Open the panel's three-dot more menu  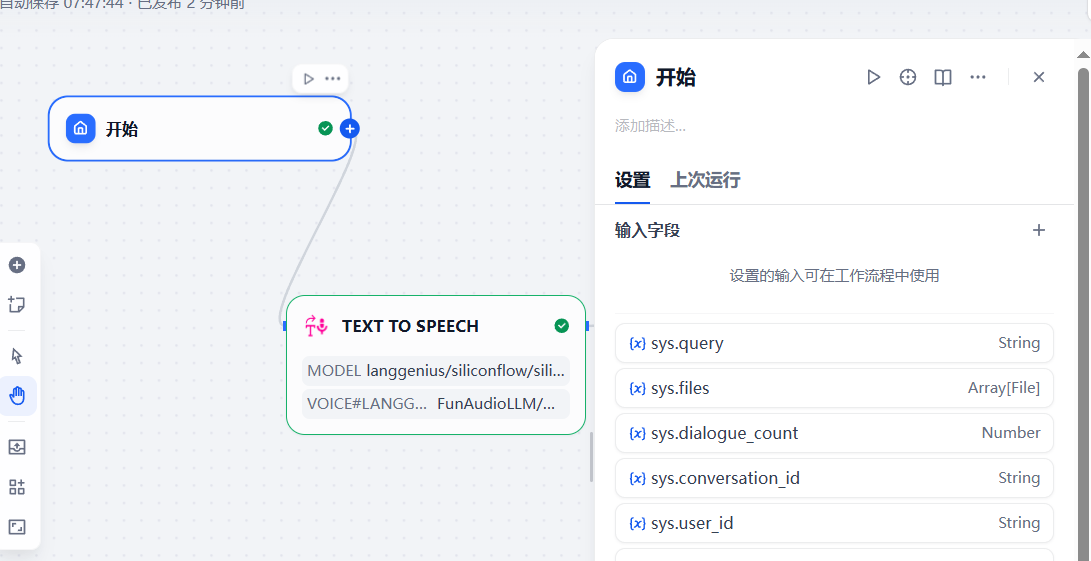978,77
